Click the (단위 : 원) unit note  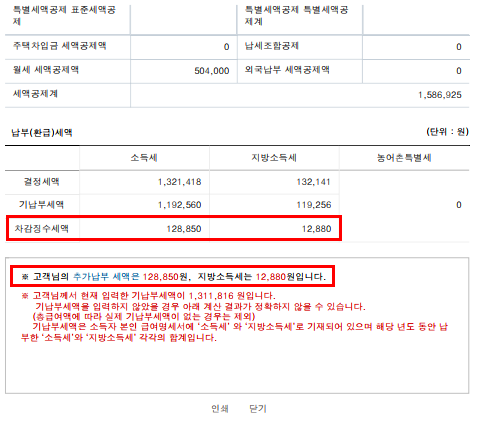pos(447,132)
